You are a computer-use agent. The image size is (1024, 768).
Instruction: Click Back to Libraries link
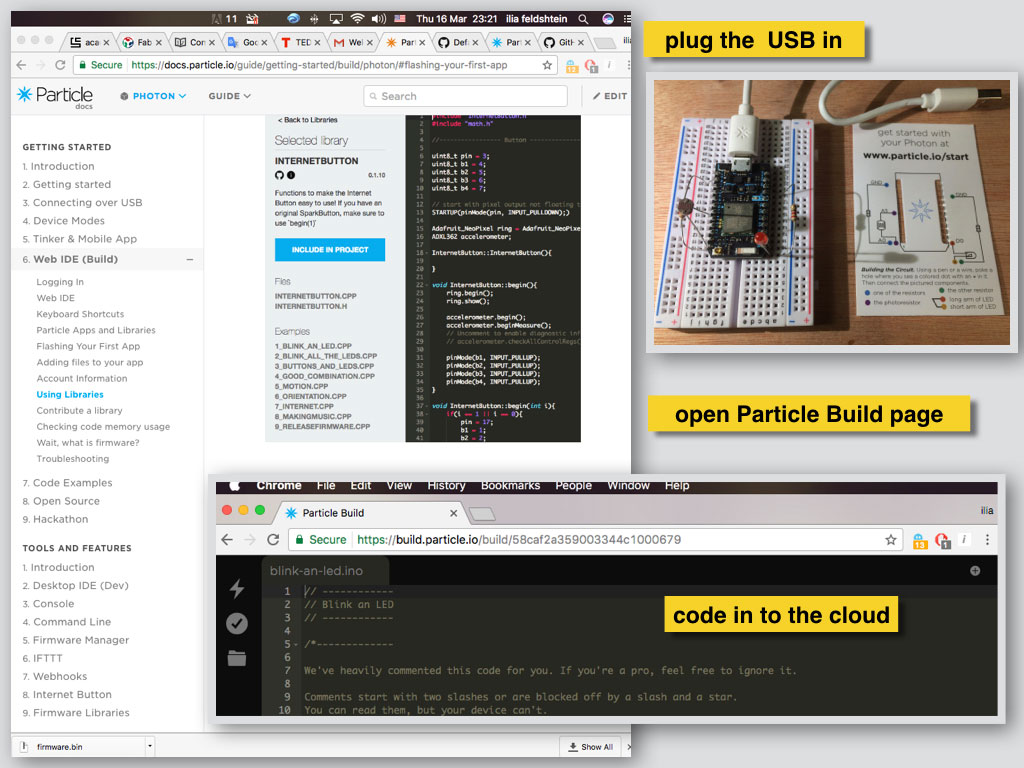308,120
